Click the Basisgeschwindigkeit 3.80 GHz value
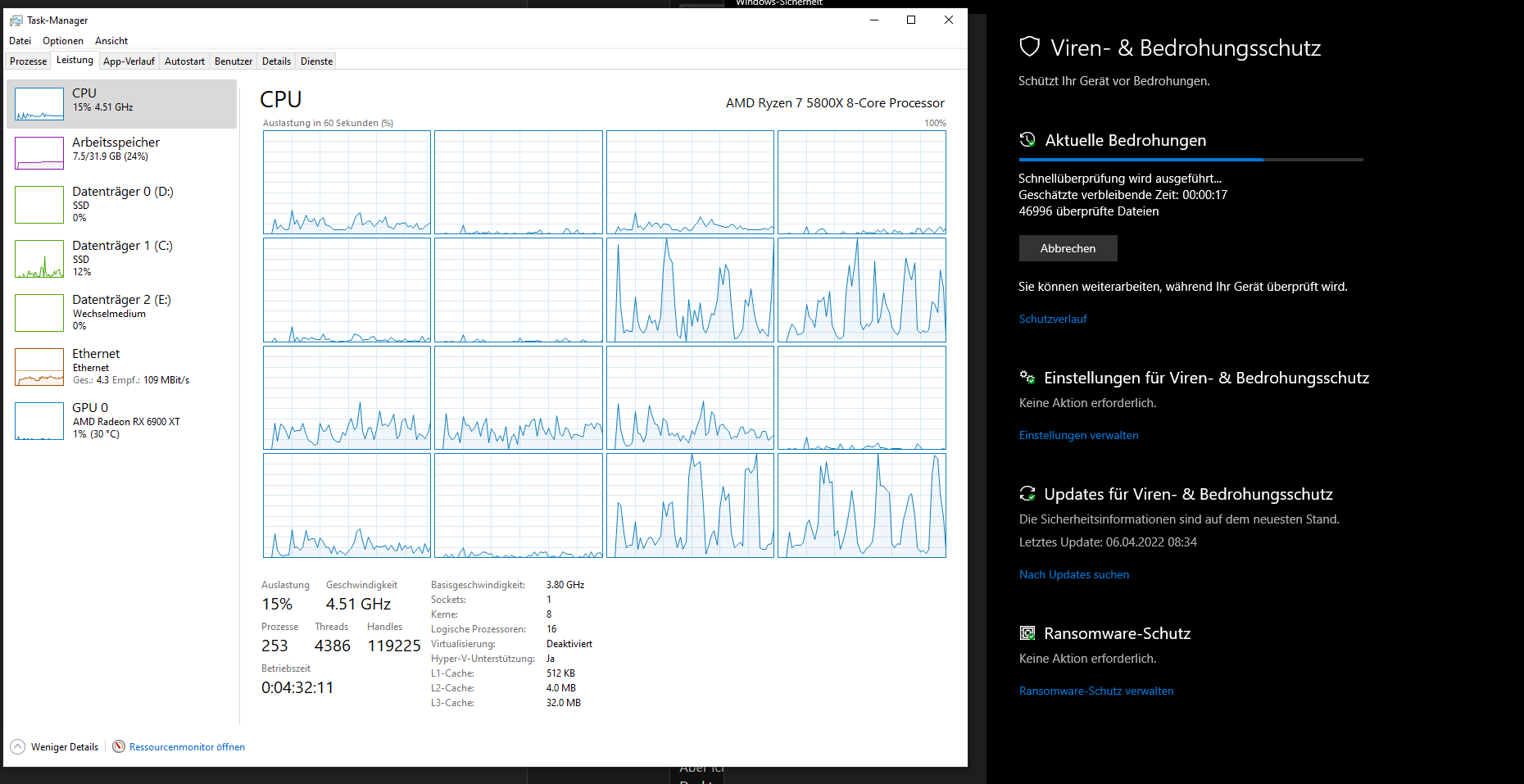1524x784 pixels. (x=565, y=585)
